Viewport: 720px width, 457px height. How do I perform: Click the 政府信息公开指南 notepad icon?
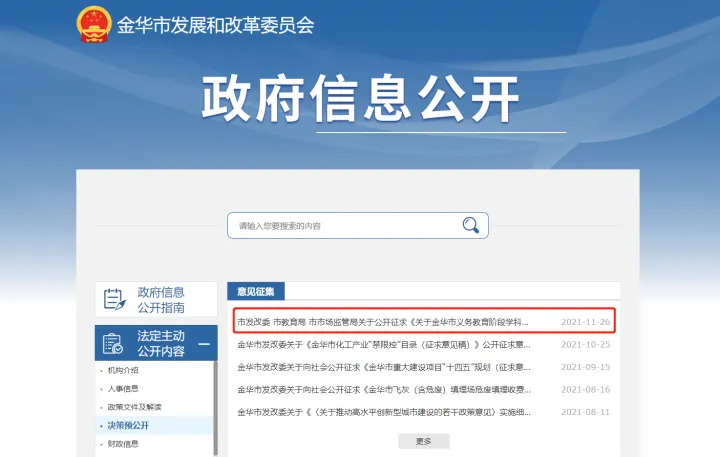point(114,299)
